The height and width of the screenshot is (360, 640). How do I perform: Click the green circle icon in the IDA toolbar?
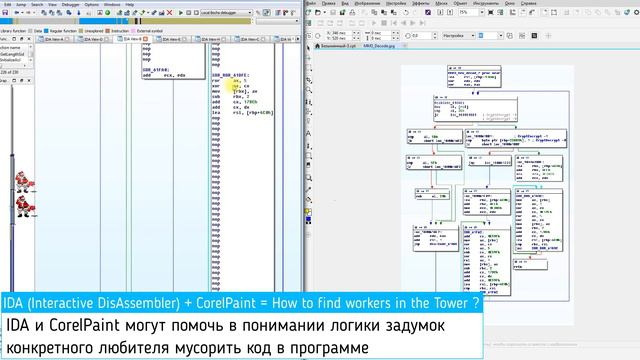(108, 13)
